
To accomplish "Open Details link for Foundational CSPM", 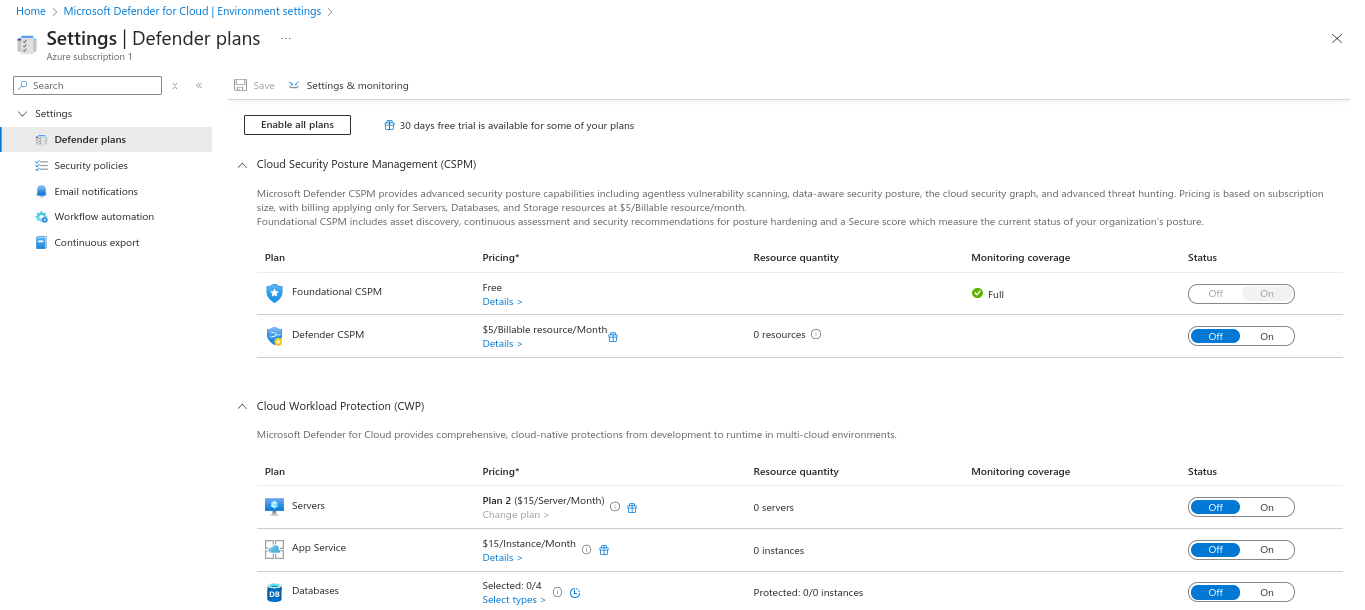I will (502, 302).
